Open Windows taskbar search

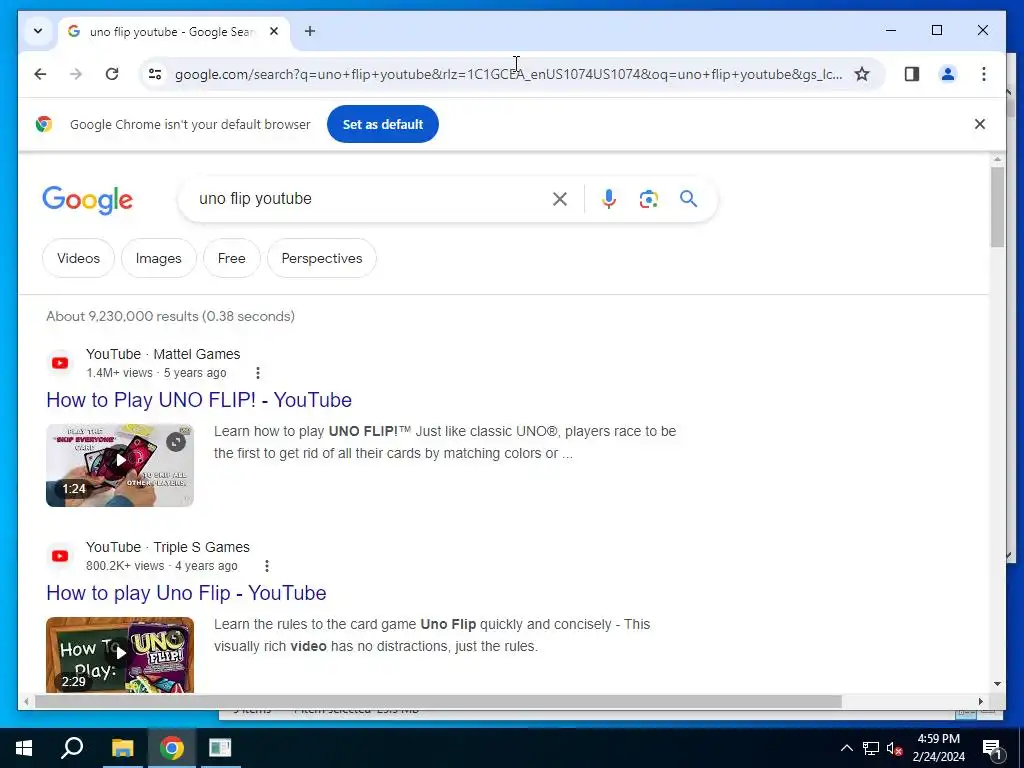tap(72, 748)
